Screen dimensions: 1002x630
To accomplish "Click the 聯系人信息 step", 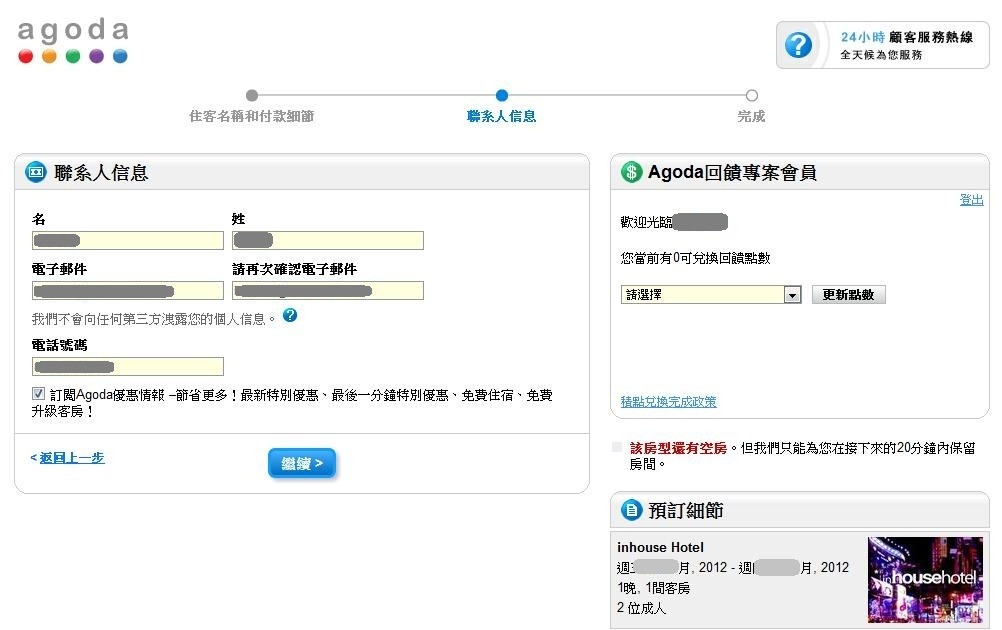I will pyautogui.click(x=502, y=116).
